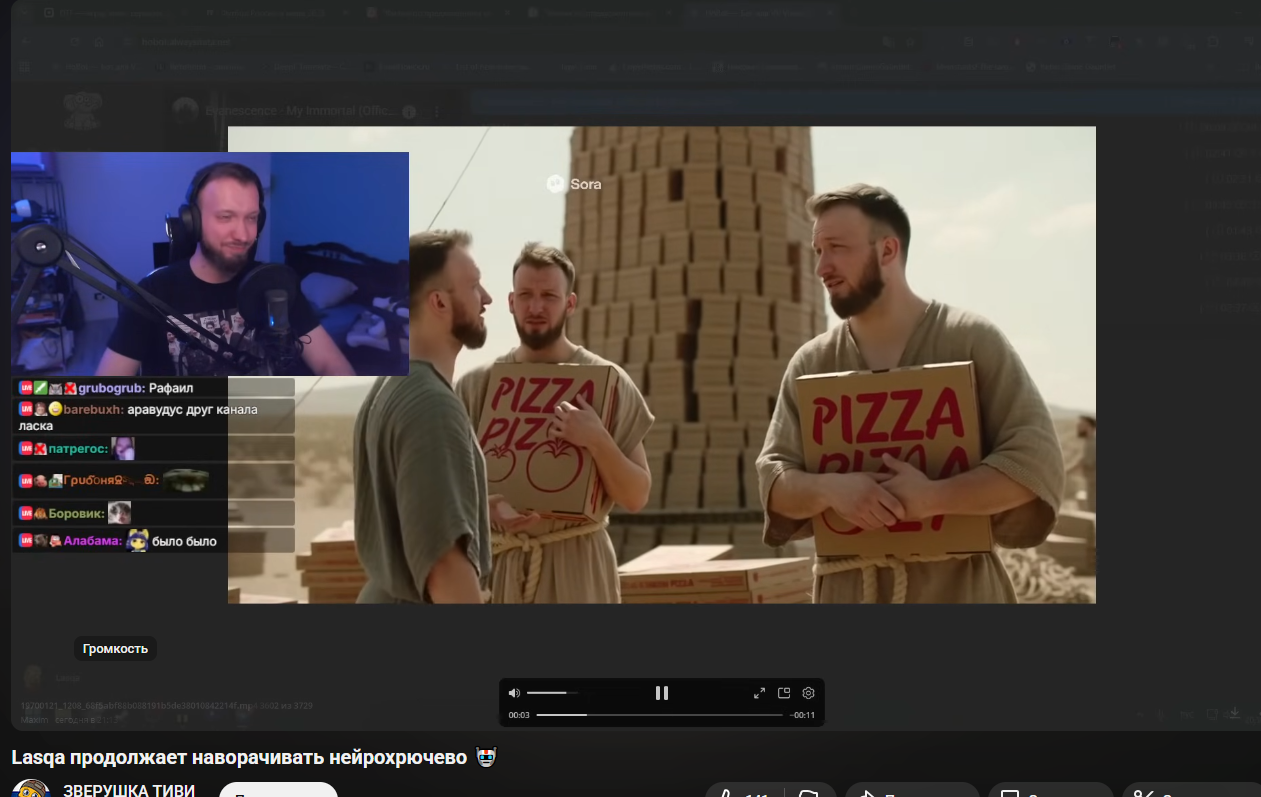
Task: Click the chat row from 'патрегос'
Action: pyautogui.click(x=154, y=448)
